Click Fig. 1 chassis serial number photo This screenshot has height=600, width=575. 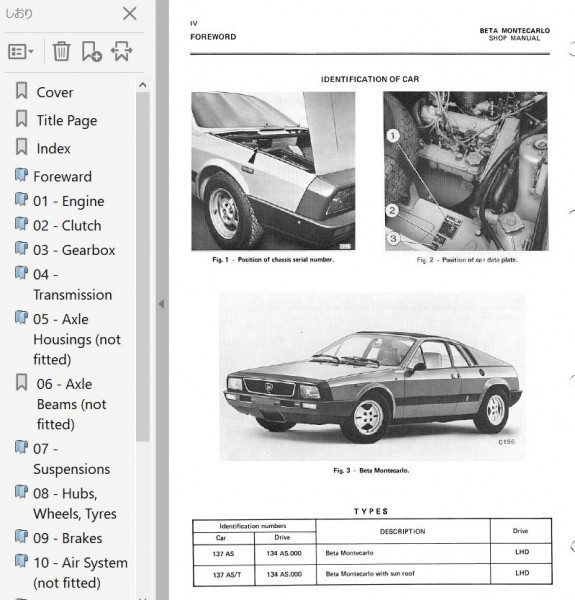pos(273,171)
